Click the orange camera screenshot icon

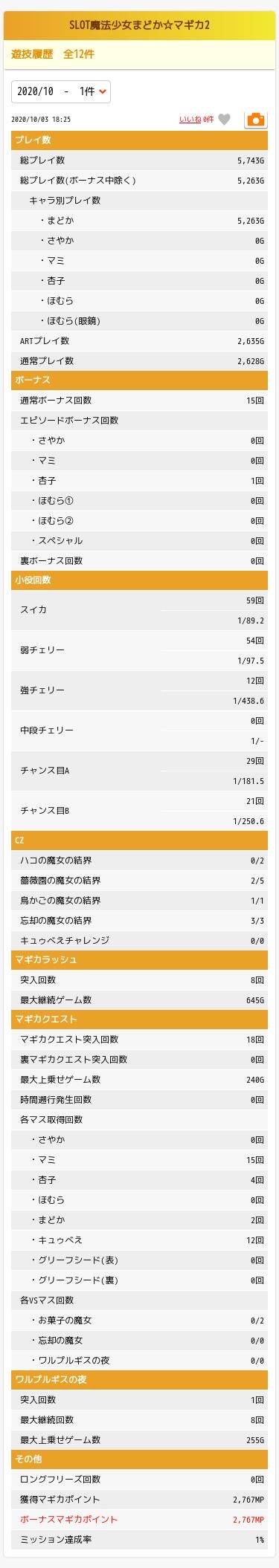[x=255, y=120]
